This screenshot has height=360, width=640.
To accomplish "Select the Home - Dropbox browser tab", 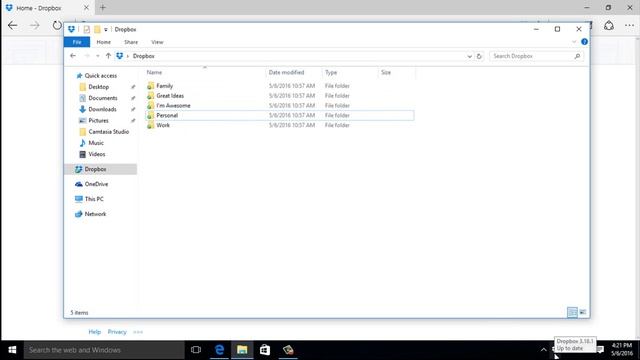I will pyautogui.click(x=47, y=8).
